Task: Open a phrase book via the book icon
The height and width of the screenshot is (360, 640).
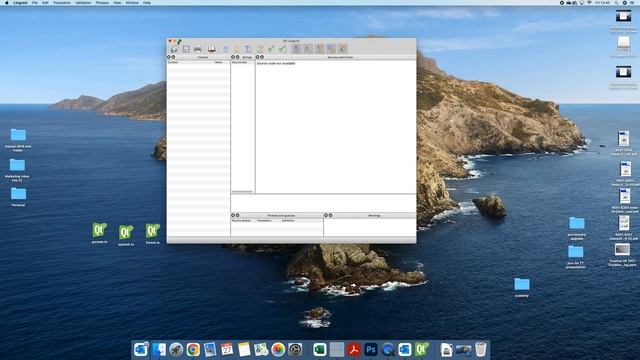Action: [x=211, y=49]
